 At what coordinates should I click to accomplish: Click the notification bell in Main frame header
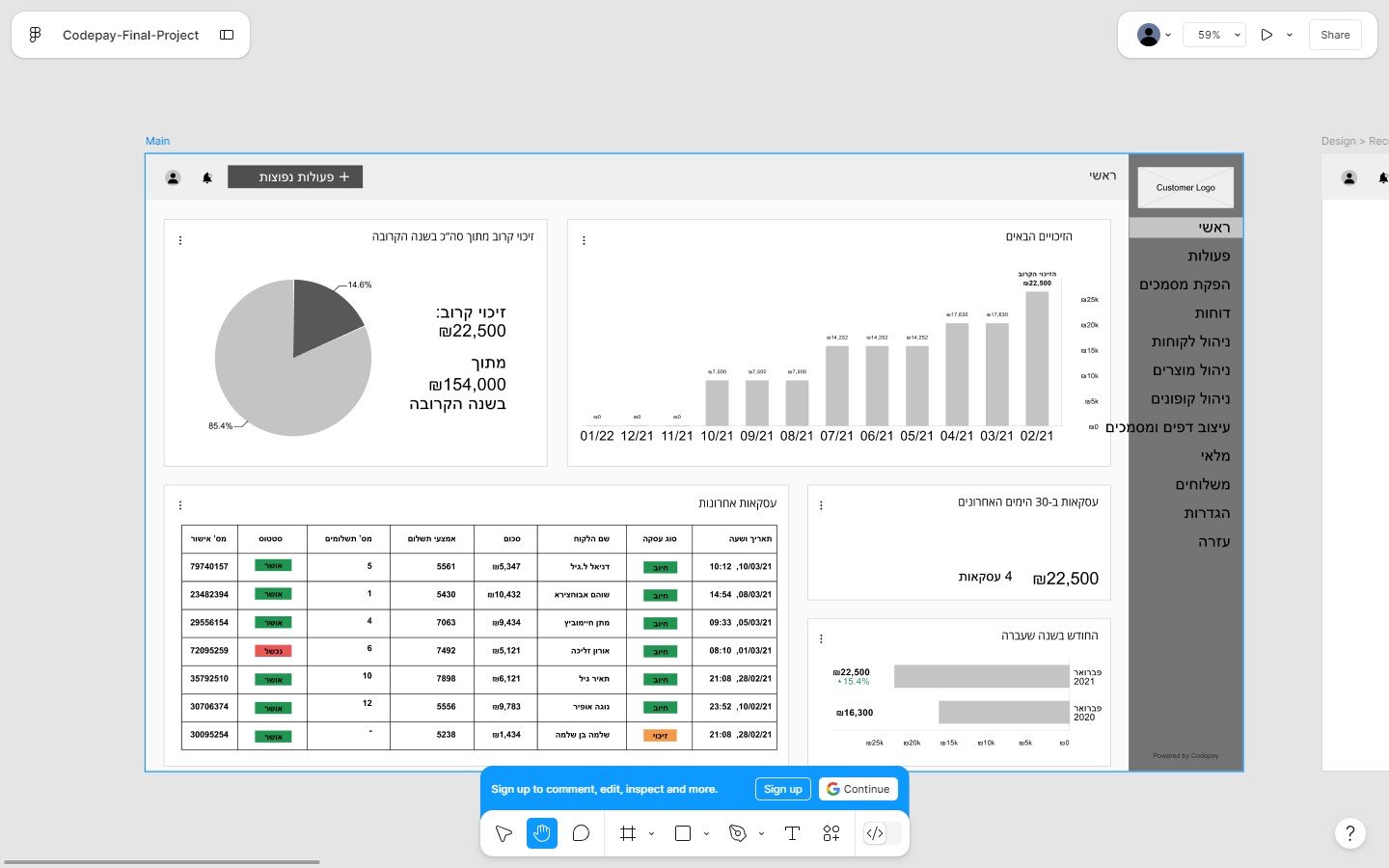coord(206,177)
